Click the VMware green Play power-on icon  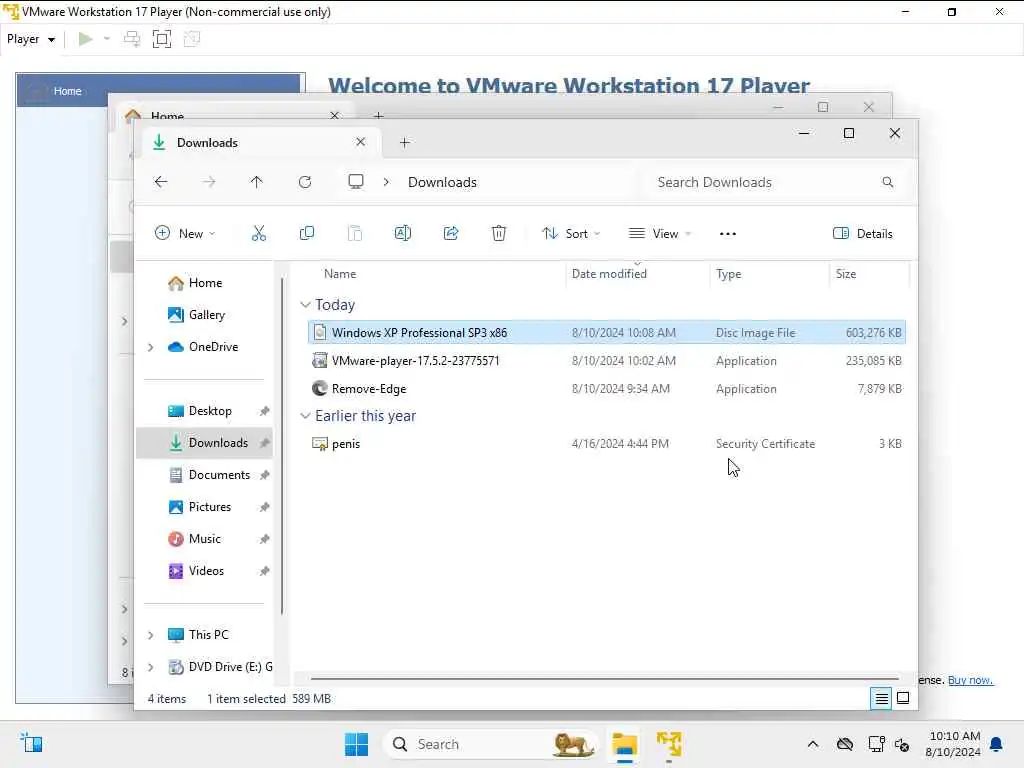point(86,39)
